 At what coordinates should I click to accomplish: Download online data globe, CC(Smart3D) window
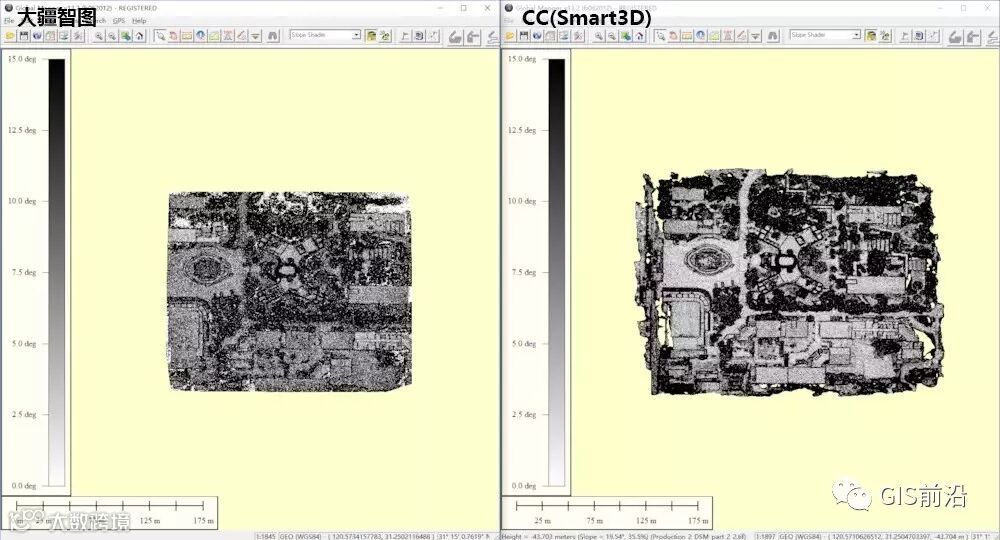(x=537, y=36)
